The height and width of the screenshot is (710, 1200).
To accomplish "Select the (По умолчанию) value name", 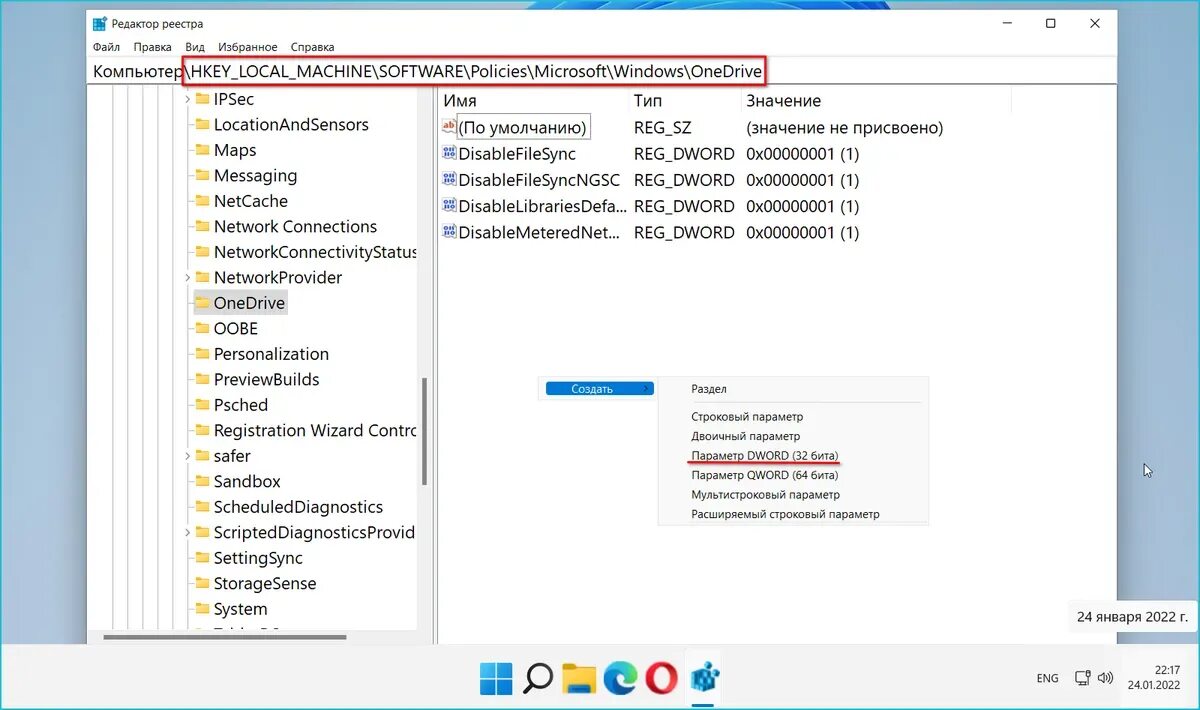I will (522, 128).
